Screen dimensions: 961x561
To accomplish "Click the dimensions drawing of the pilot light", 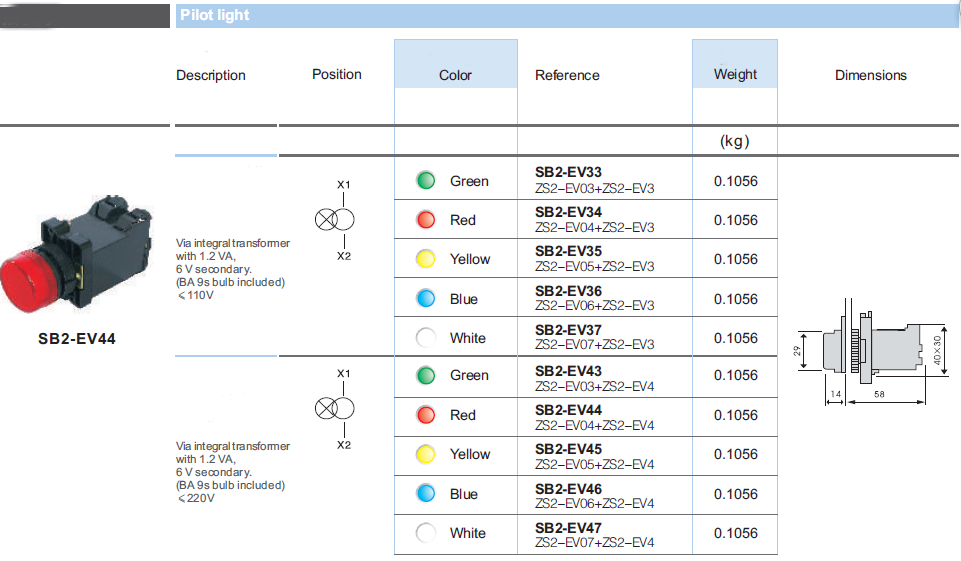I will (x=873, y=353).
